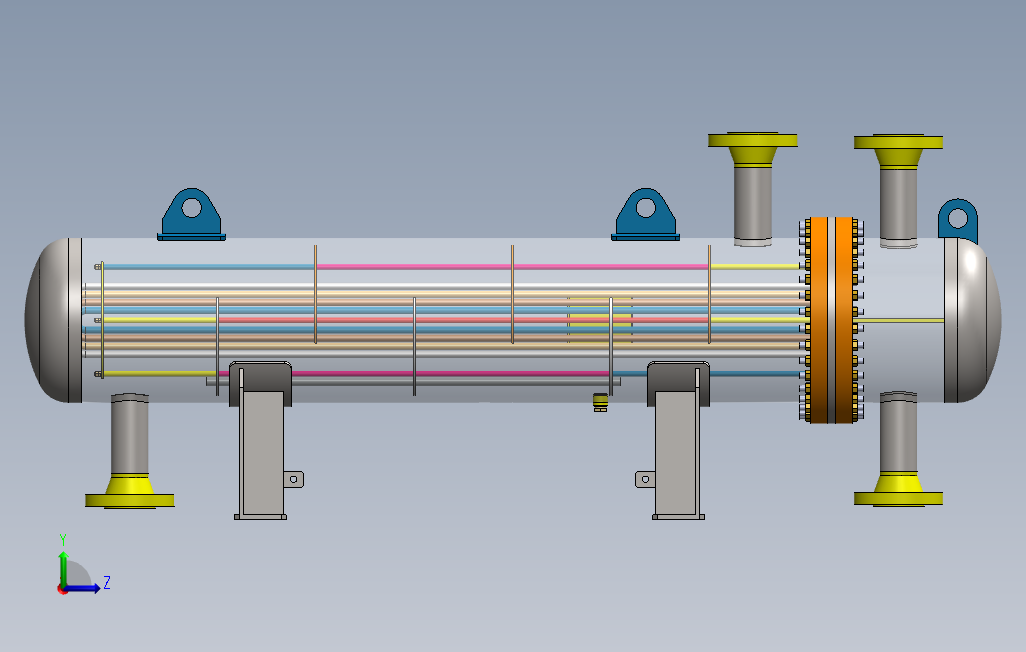This screenshot has height=652, width=1026.
Task: Click the earthing lug on right saddle
Action: click(x=645, y=480)
